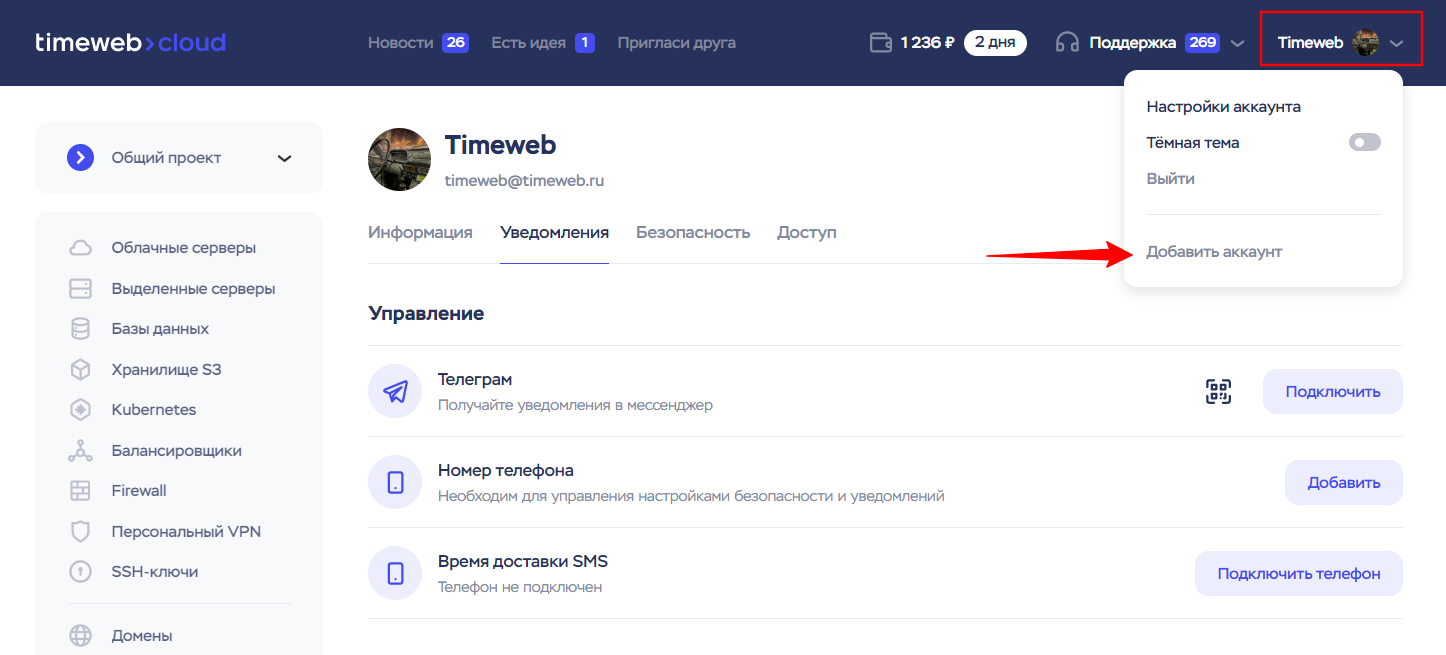Open Облачные серверы cloud icon in sidebar
This screenshot has width=1446, height=655.
point(80,248)
